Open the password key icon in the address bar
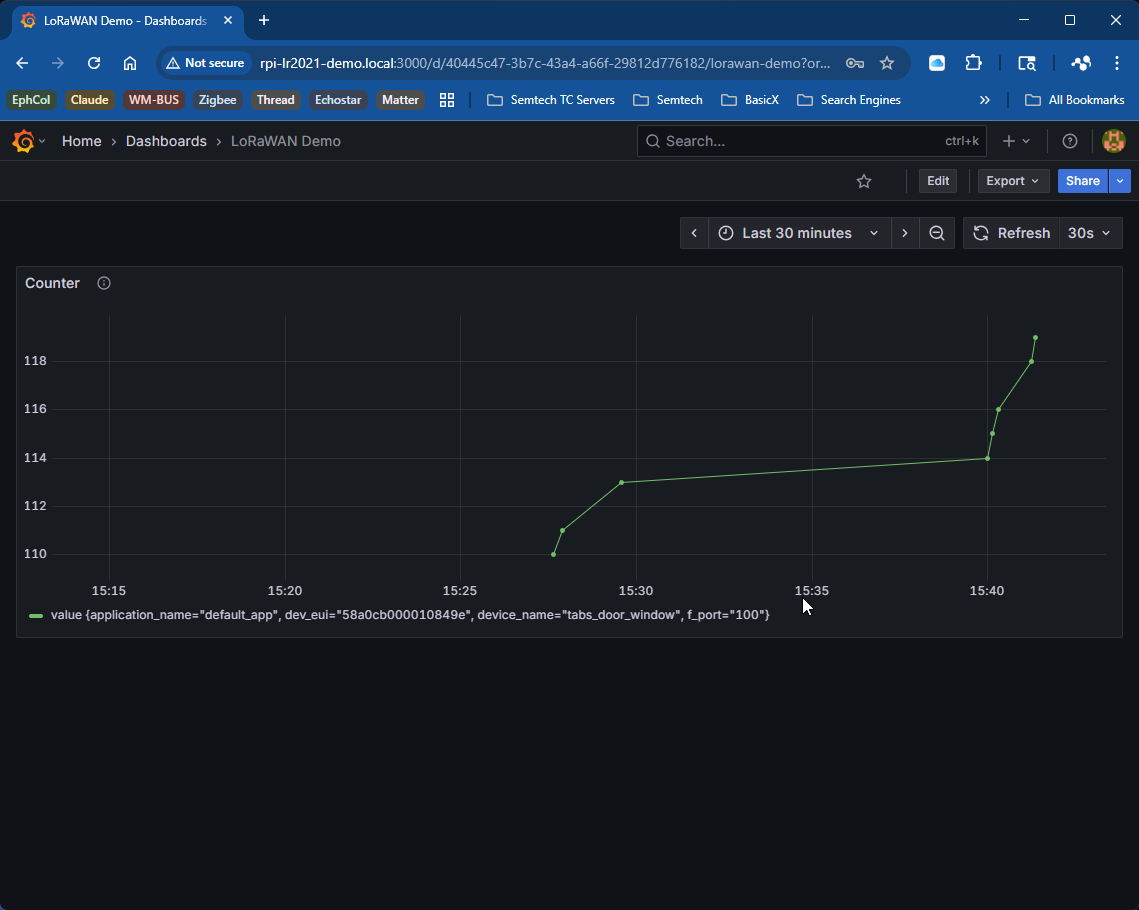 (x=855, y=63)
